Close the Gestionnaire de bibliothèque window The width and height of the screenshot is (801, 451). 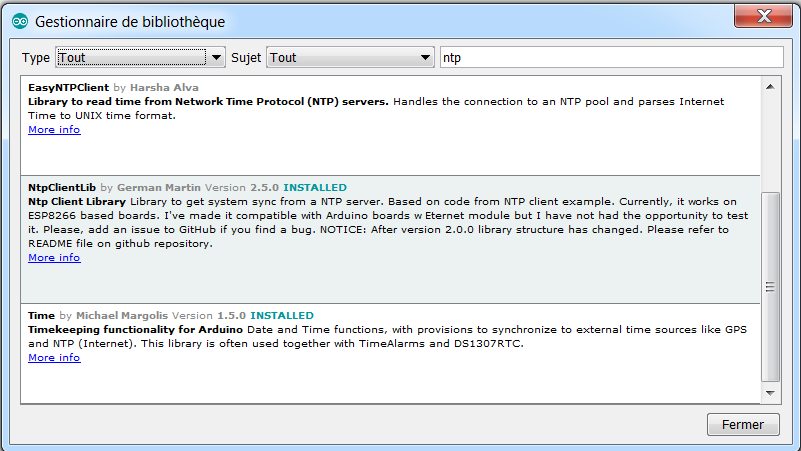coord(766,17)
